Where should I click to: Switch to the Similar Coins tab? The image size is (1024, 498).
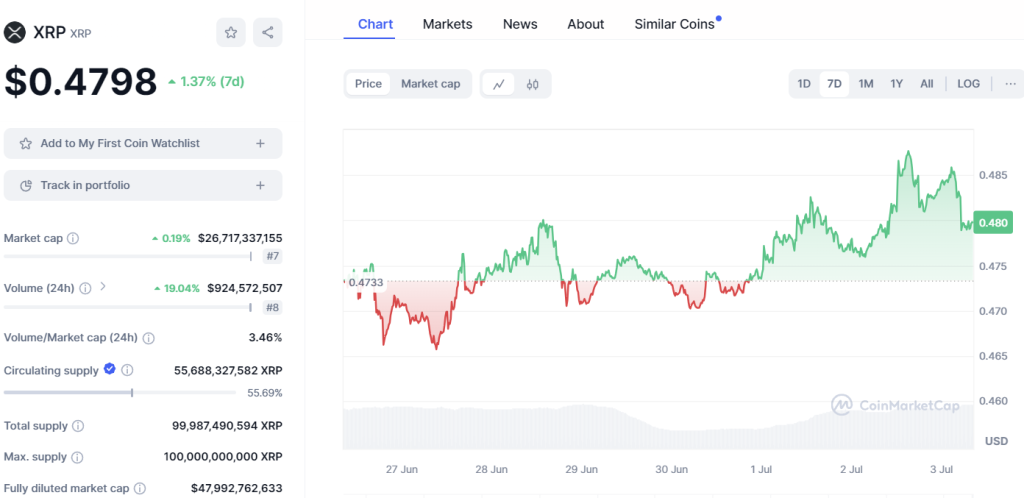point(675,24)
